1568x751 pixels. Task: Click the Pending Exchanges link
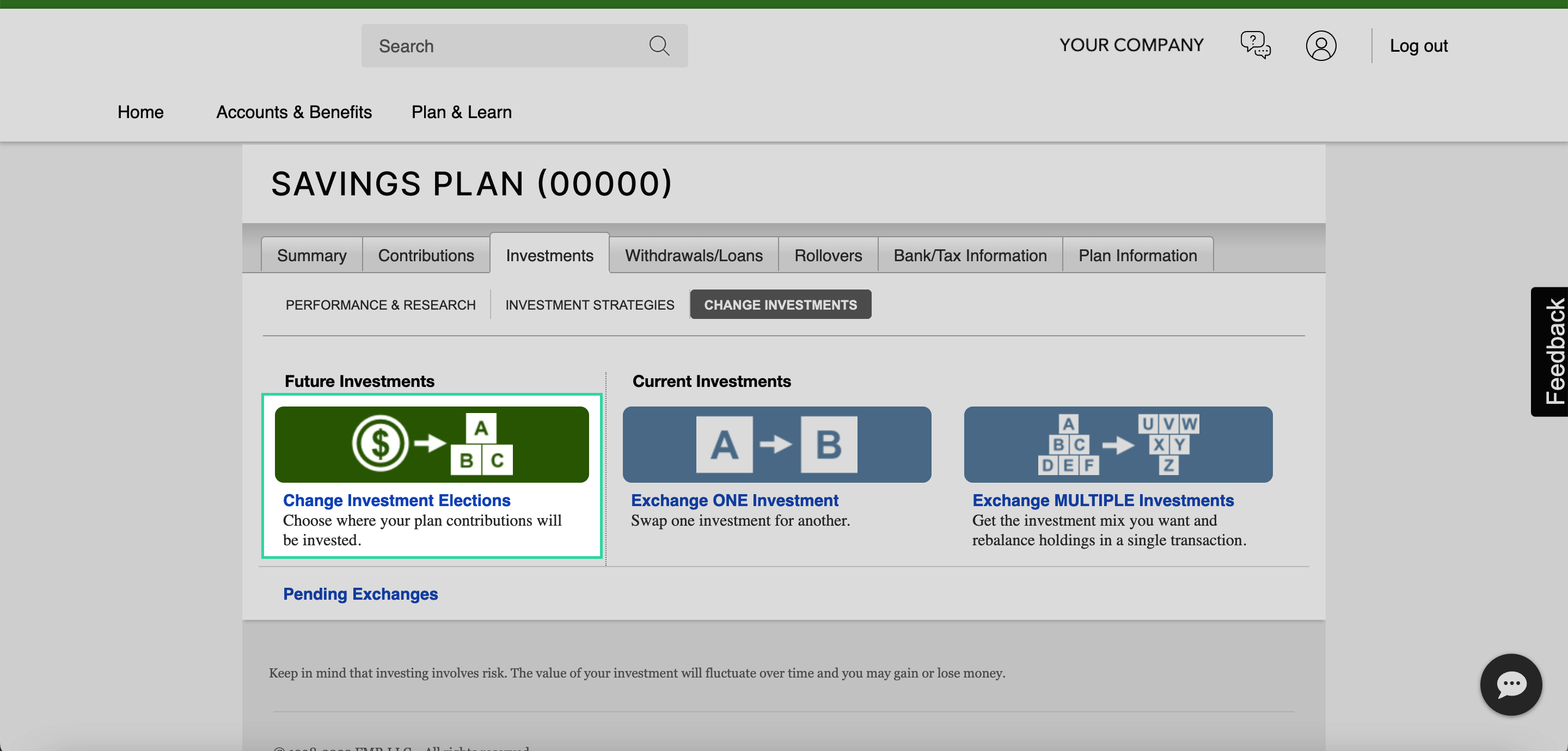click(x=361, y=594)
